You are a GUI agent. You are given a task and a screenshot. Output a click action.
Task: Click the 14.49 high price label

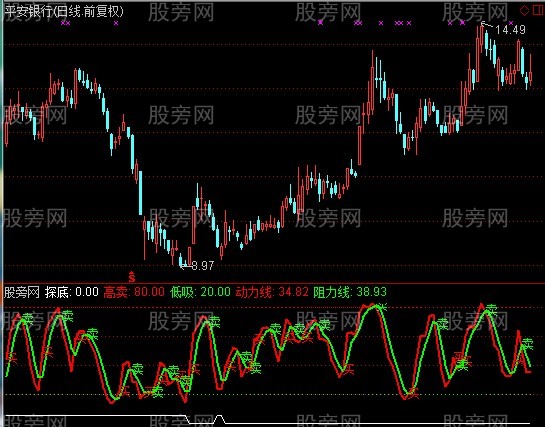tap(510, 30)
